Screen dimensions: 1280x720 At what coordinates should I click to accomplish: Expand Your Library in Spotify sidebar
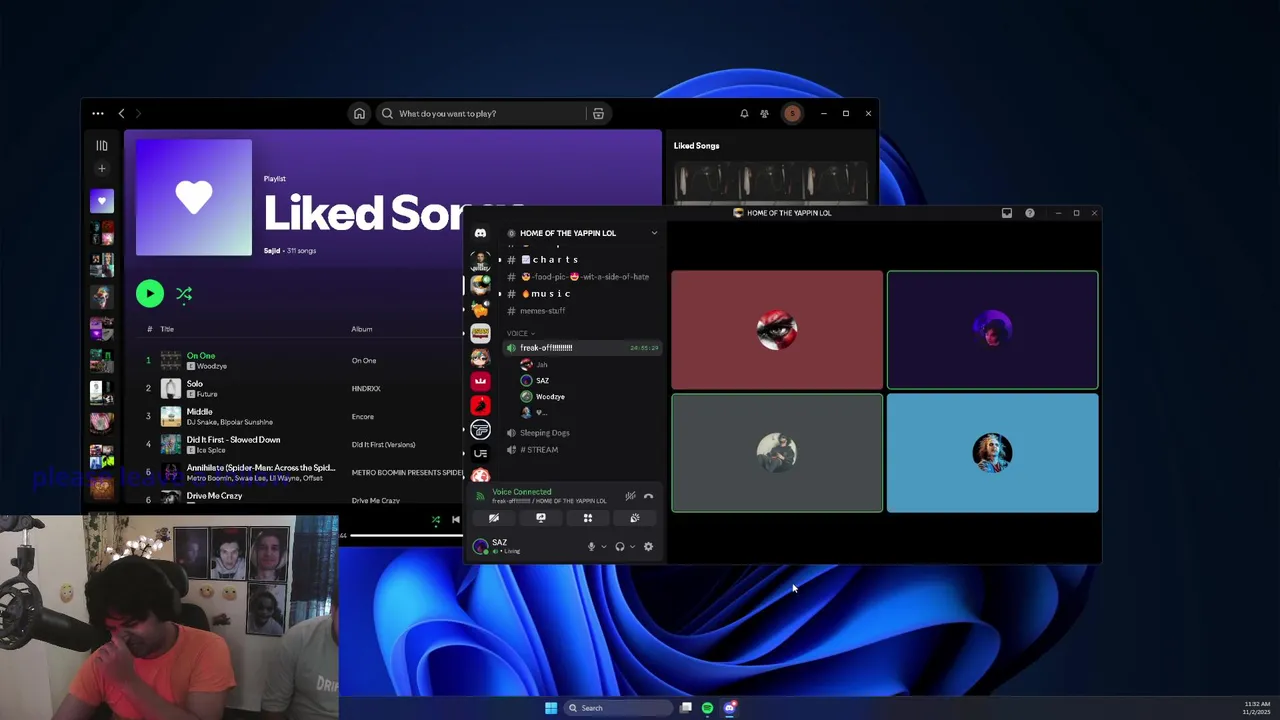tap(101, 146)
